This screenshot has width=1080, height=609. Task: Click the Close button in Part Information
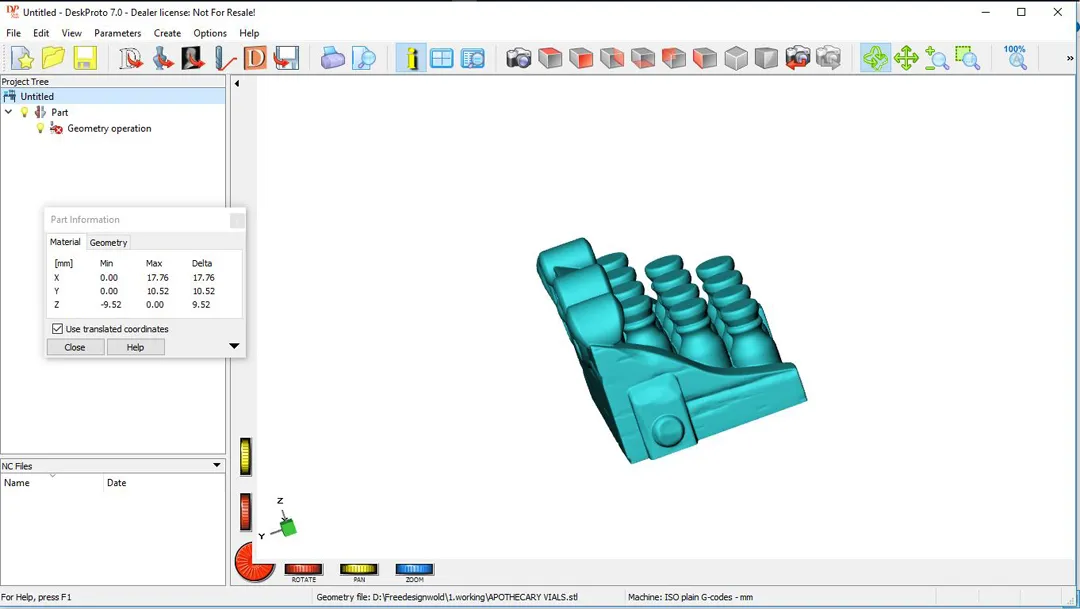pos(75,347)
